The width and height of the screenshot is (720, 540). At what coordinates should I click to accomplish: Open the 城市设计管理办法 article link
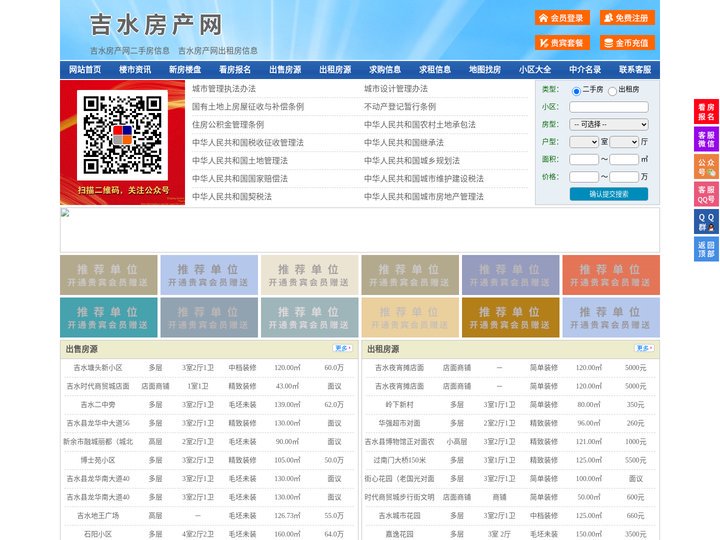point(396,89)
